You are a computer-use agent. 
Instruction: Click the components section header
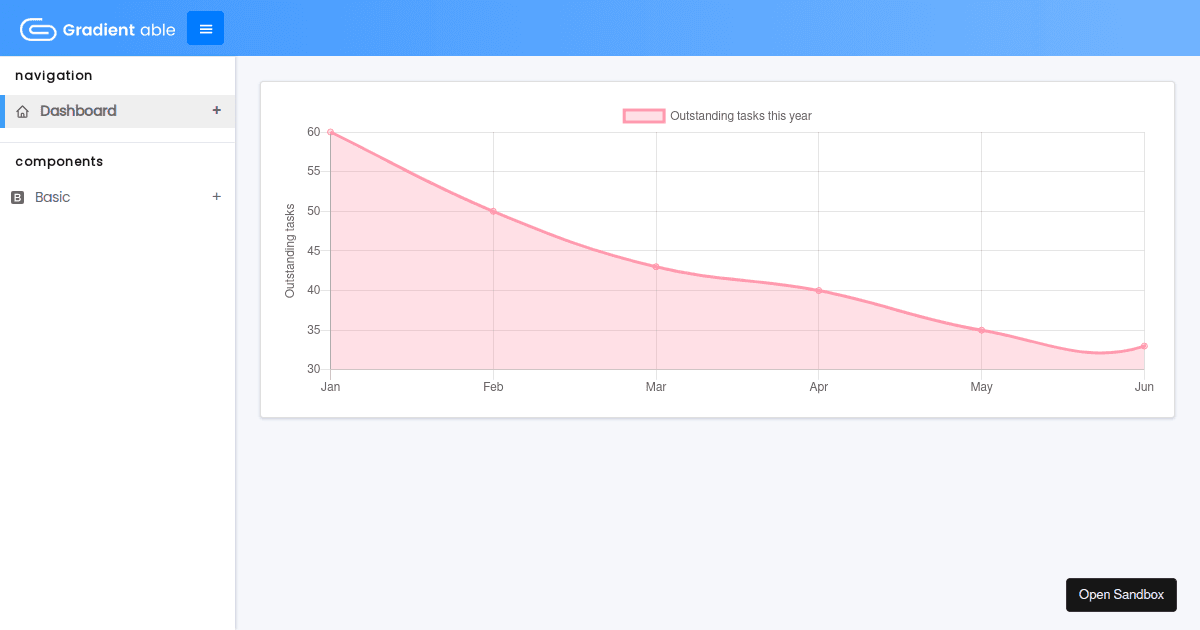pos(59,161)
